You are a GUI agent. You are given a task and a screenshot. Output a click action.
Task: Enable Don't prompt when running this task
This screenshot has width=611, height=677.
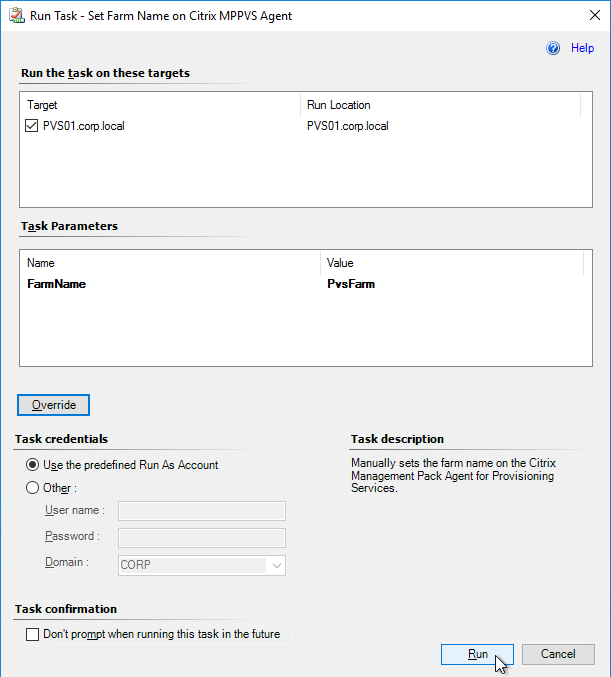point(32,634)
